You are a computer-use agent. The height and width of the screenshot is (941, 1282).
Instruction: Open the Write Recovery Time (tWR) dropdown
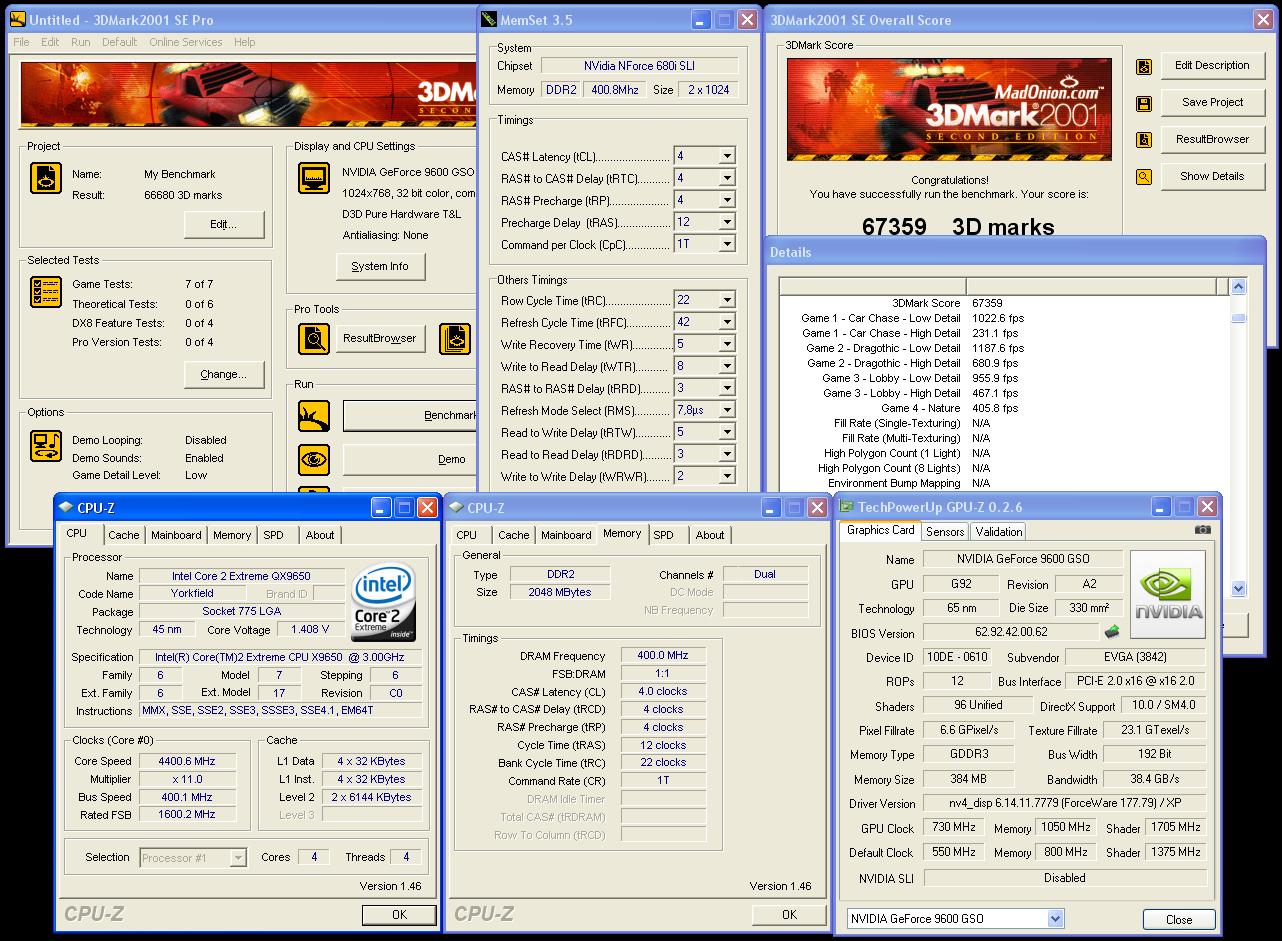click(x=727, y=344)
